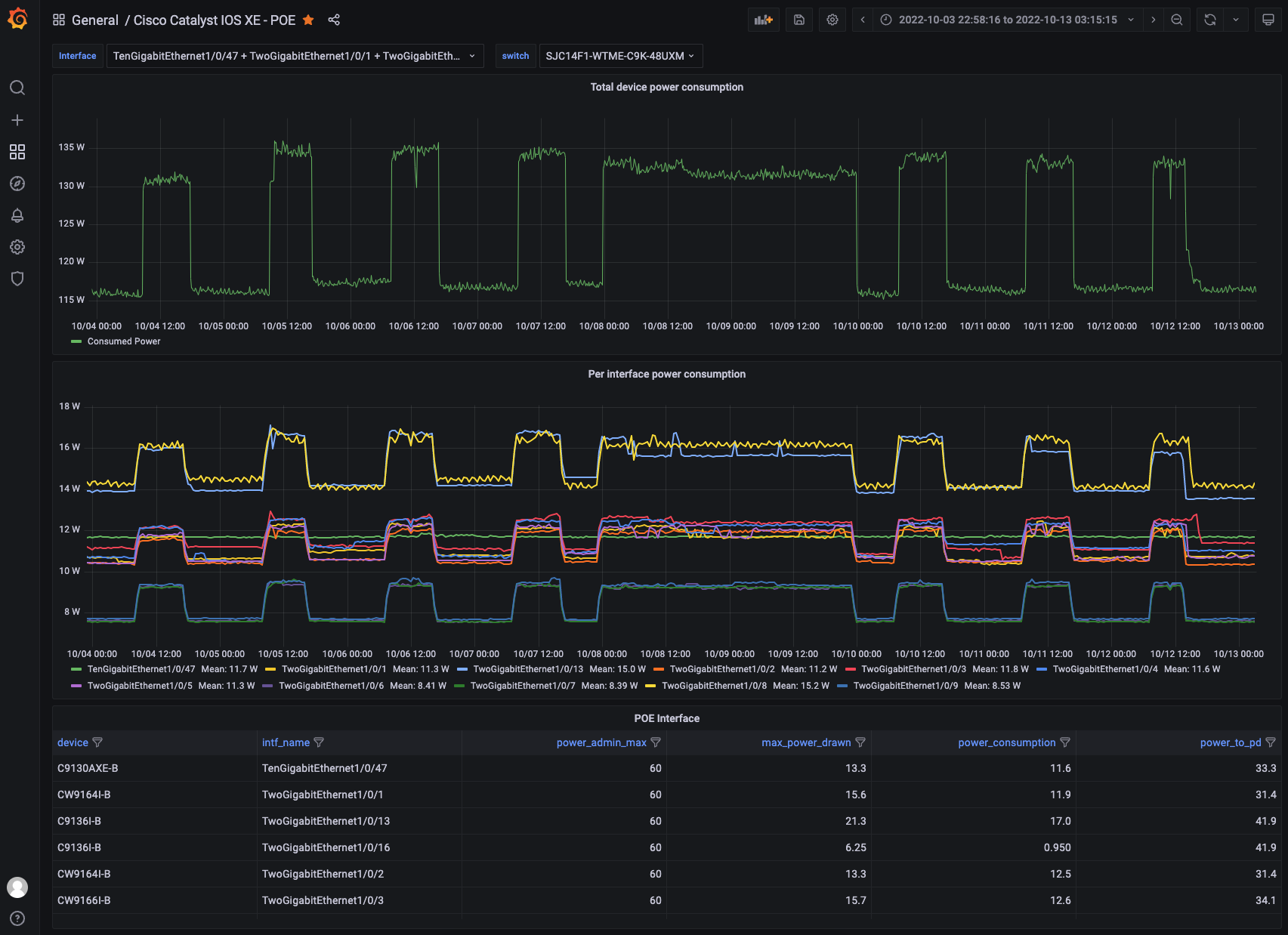
Task: Star the dashboard as favorite
Action: point(308,20)
